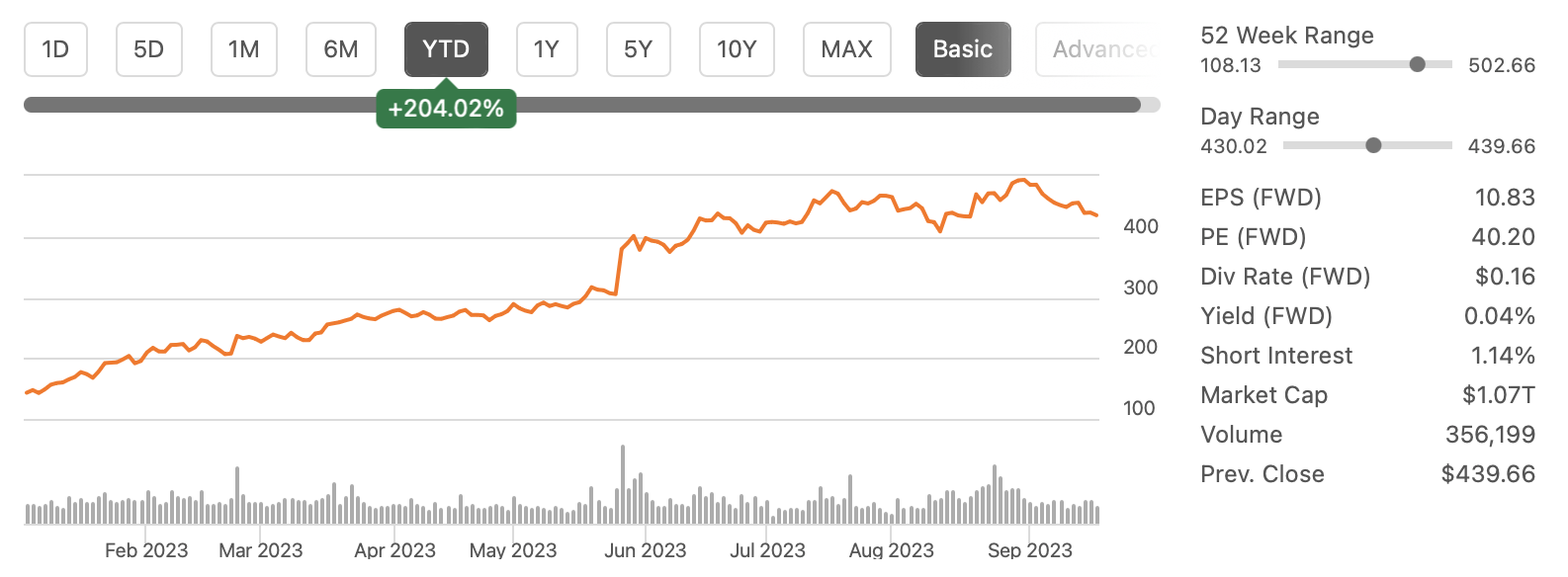Show MAX price history
1568x577 pixels.
pos(846,49)
